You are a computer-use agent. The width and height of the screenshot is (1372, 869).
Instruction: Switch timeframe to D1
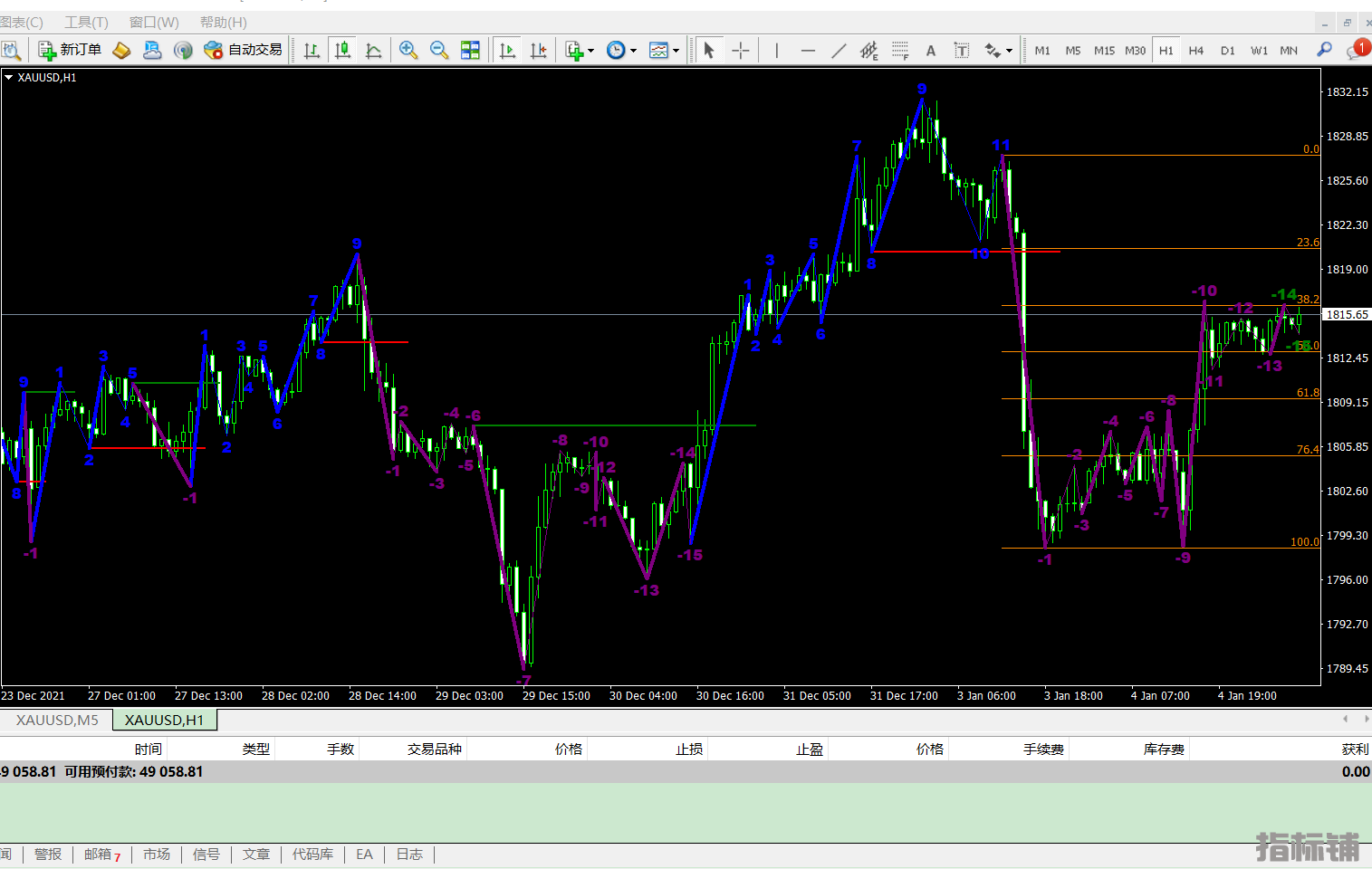click(x=1227, y=50)
